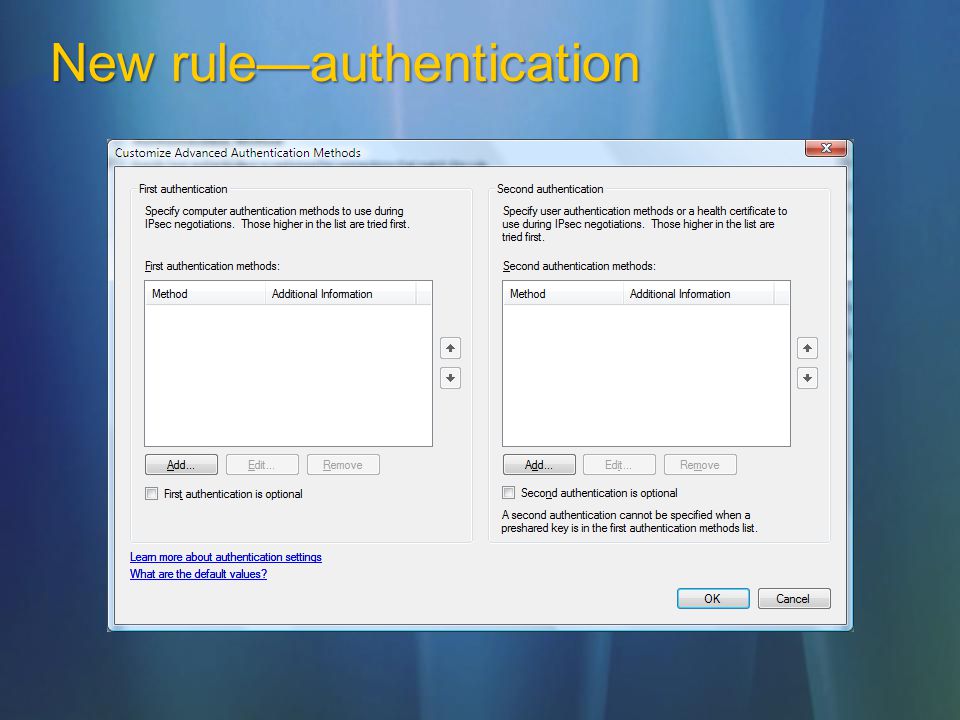The width and height of the screenshot is (960, 720).
Task: Sort first list by Method column
Action: [x=205, y=294]
